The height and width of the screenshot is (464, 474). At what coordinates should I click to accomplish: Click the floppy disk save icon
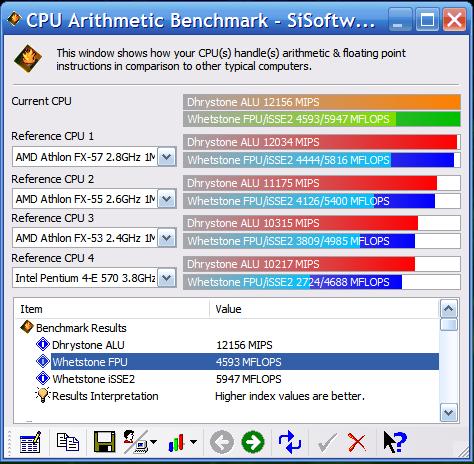coord(104,442)
